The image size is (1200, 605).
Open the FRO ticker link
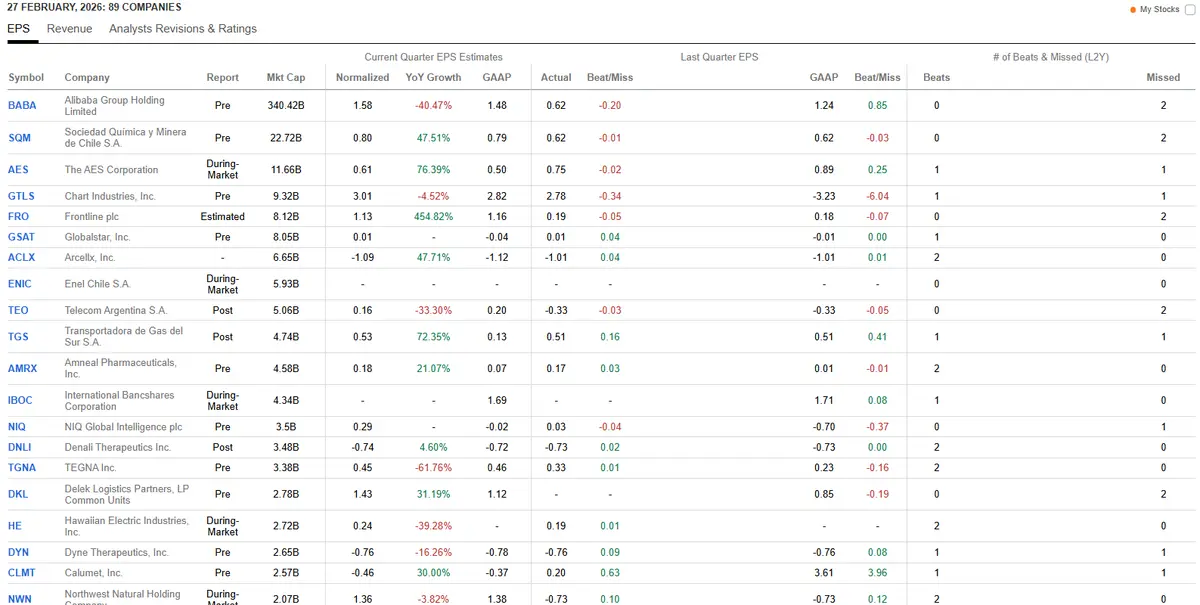coord(18,216)
